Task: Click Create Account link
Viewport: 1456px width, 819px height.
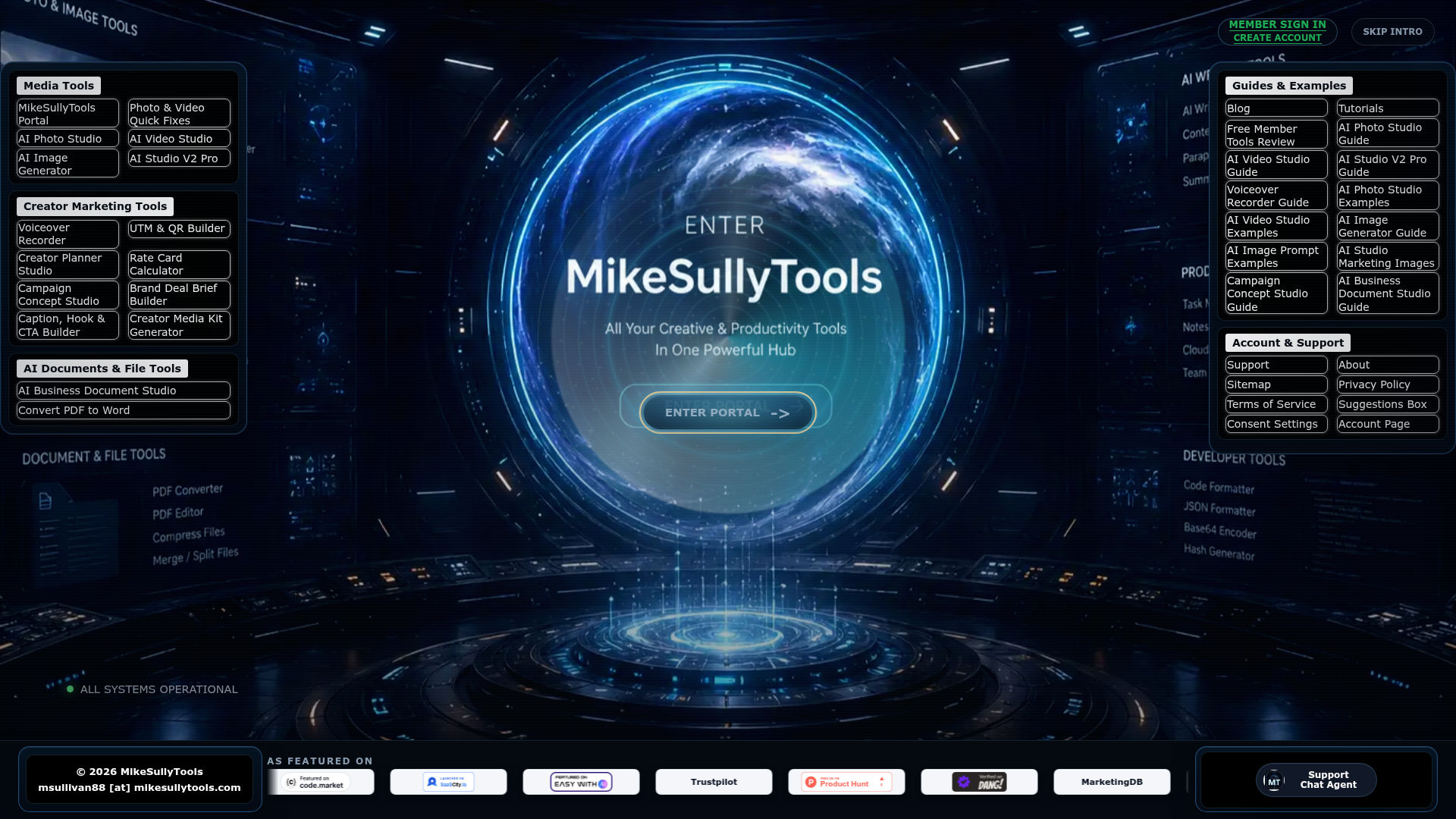Action: (1277, 38)
